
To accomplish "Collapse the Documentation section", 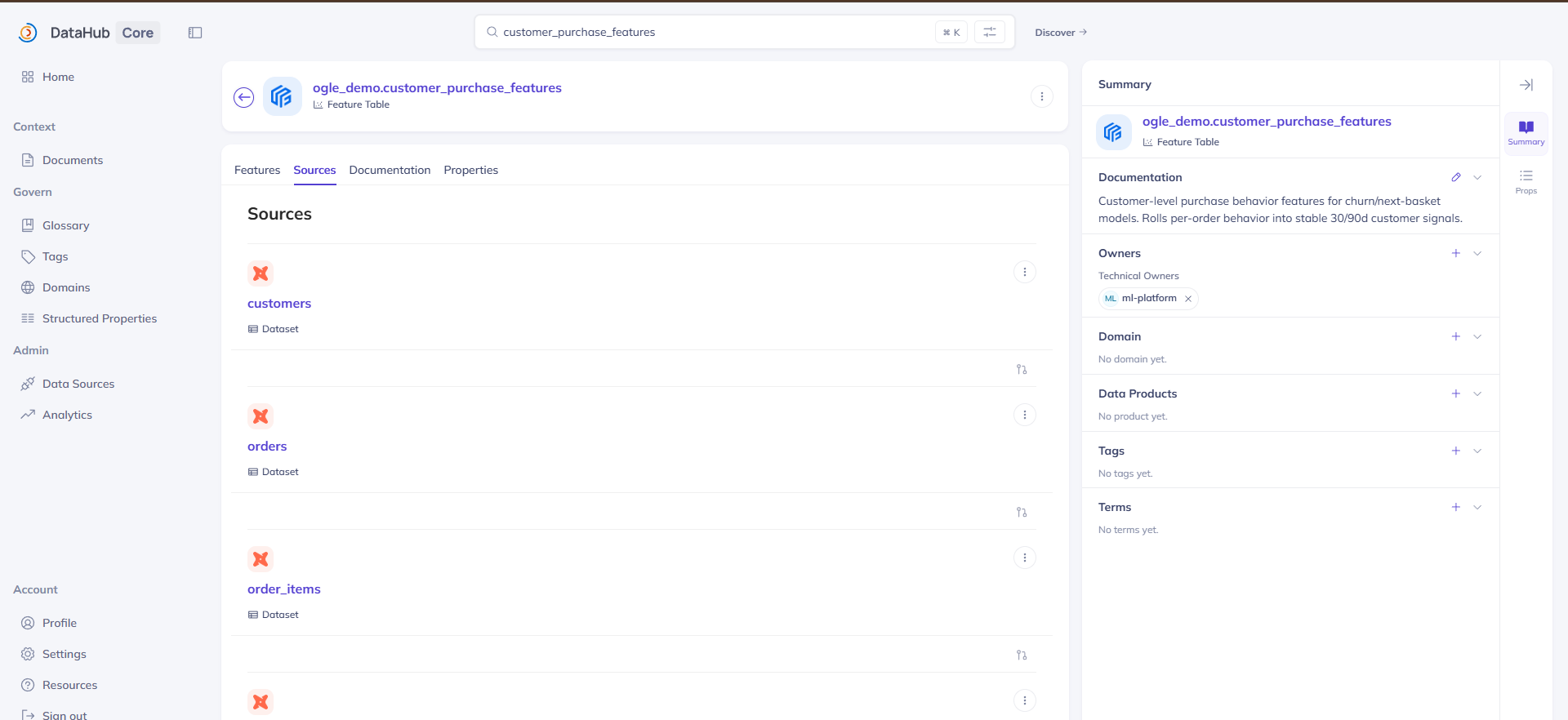I will pyautogui.click(x=1477, y=177).
